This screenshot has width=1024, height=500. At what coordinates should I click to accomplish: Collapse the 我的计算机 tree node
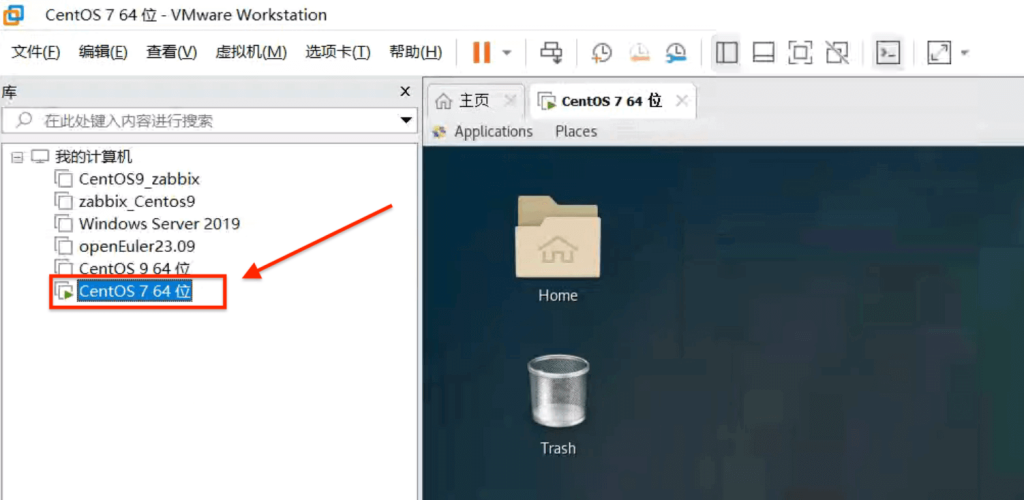18,157
